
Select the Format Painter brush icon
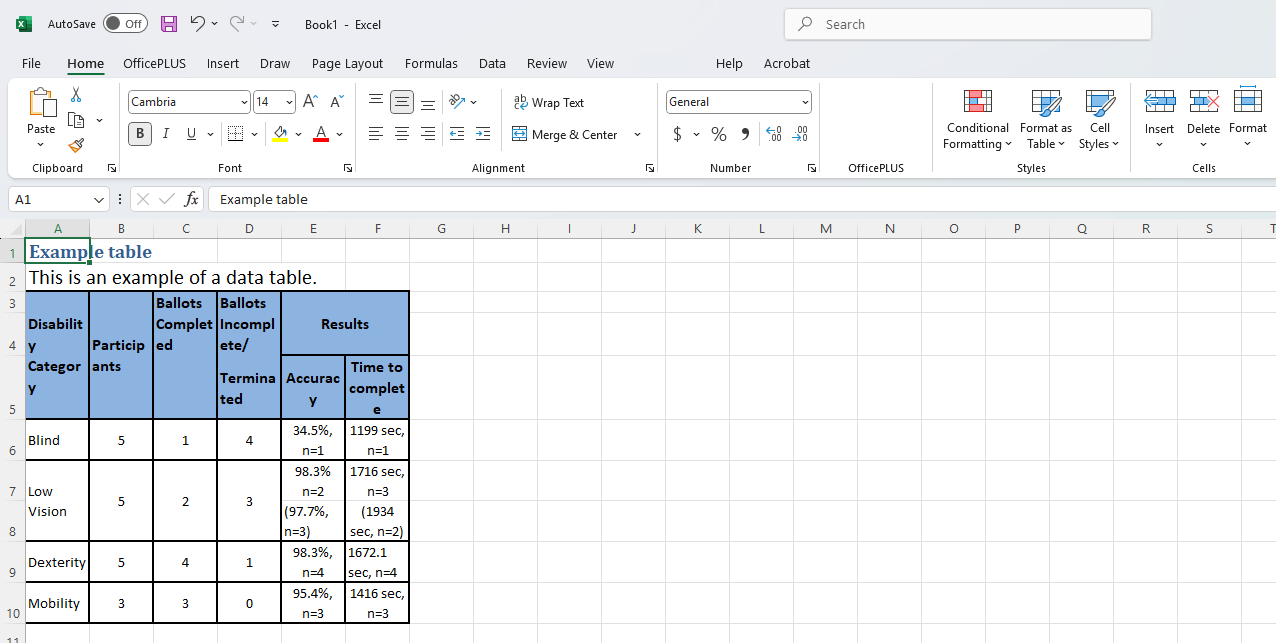click(76, 146)
